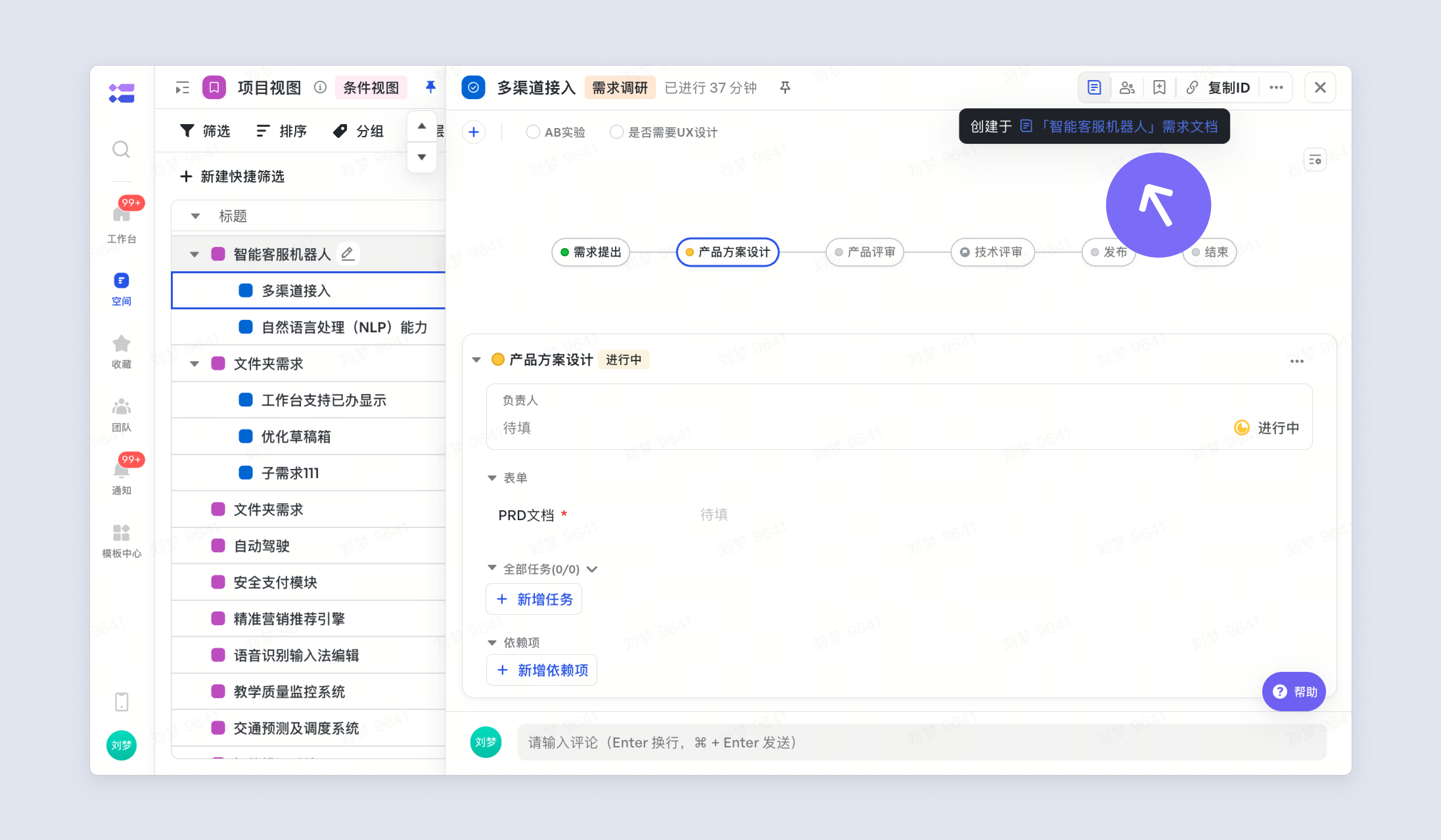Select the 自动驾驶 row
The height and width of the screenshot is (840, 1441).
[x=308, y=546]
